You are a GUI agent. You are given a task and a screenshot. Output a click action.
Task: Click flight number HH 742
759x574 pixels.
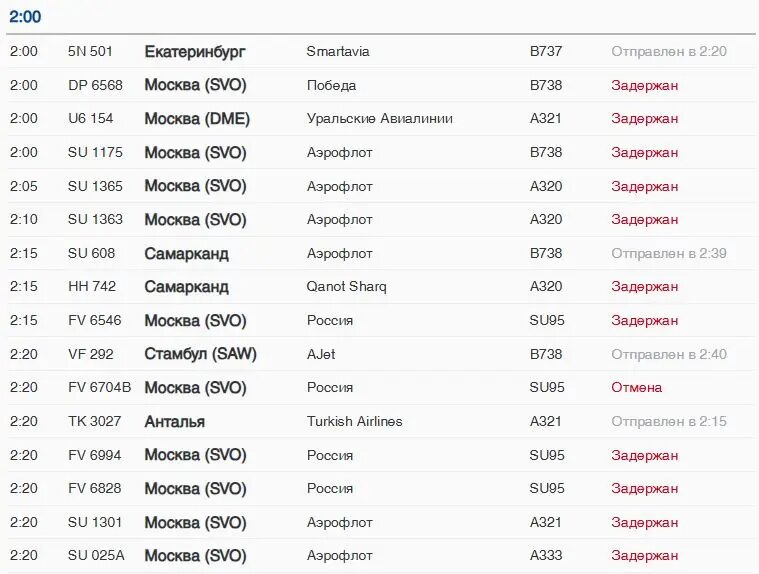pos(92,287)
